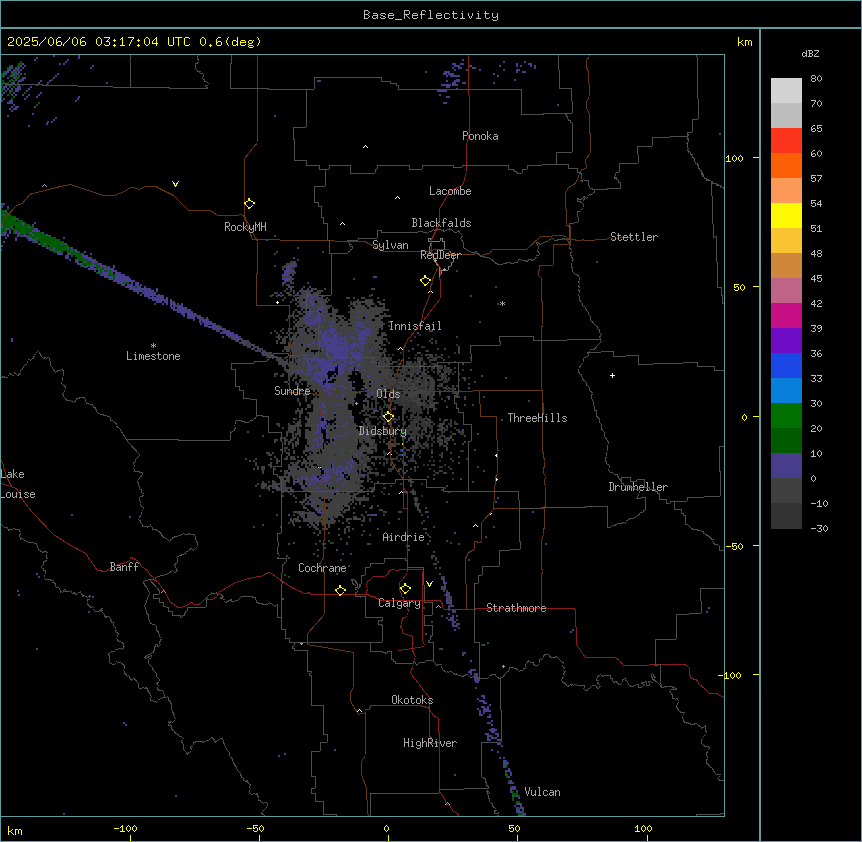The height and width of the screenshot is (842, 862).
Task: Click the Blackfalds label
Action: click(441, 223)
